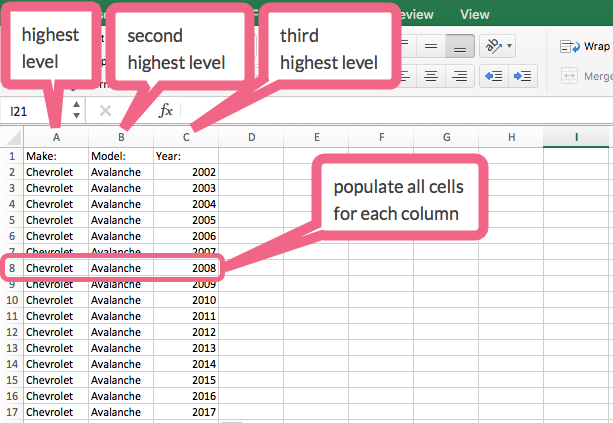
Task: Select the highlighted column I header
Action: 576,137
